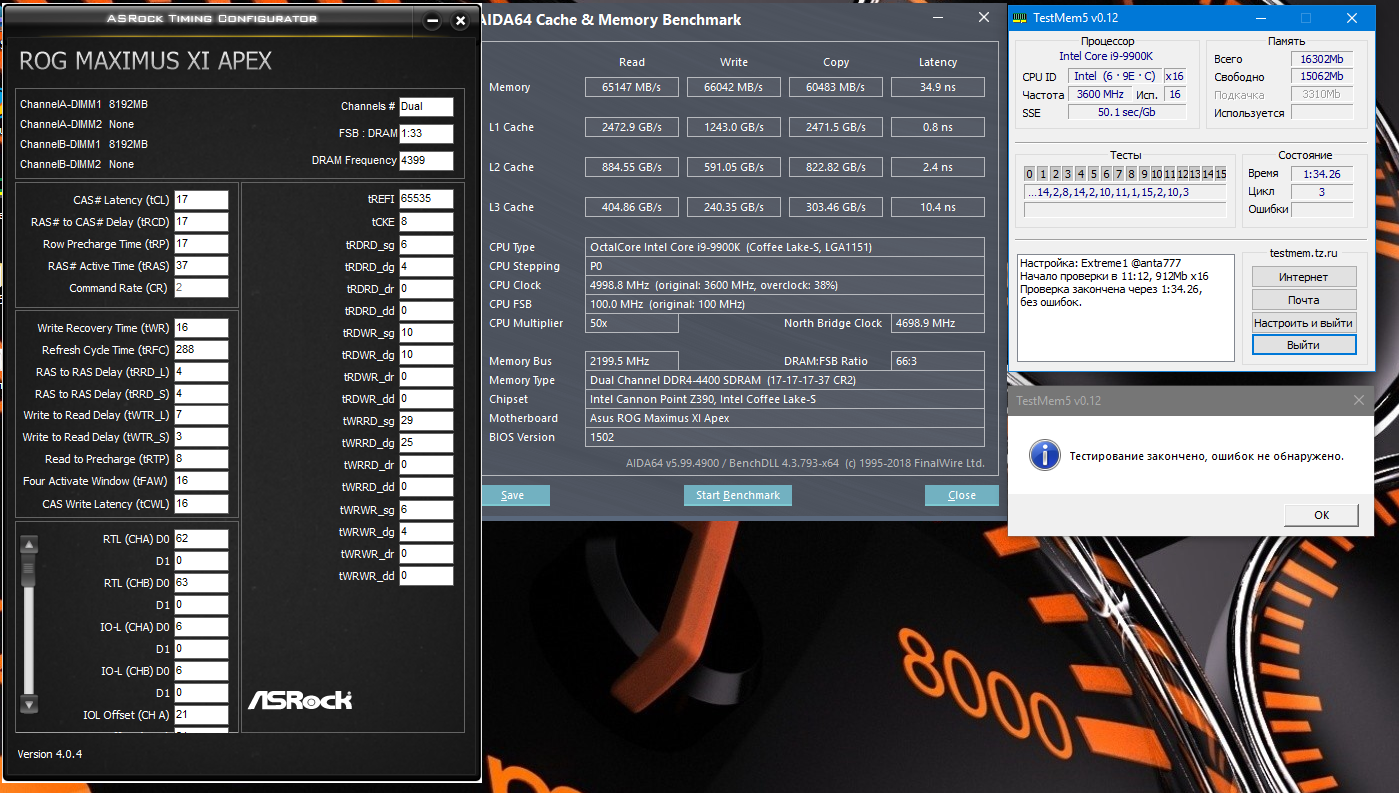Click the Почта button in TestMem5
Viewport: 1399px width, 793px height.
tap(1304, 300)
